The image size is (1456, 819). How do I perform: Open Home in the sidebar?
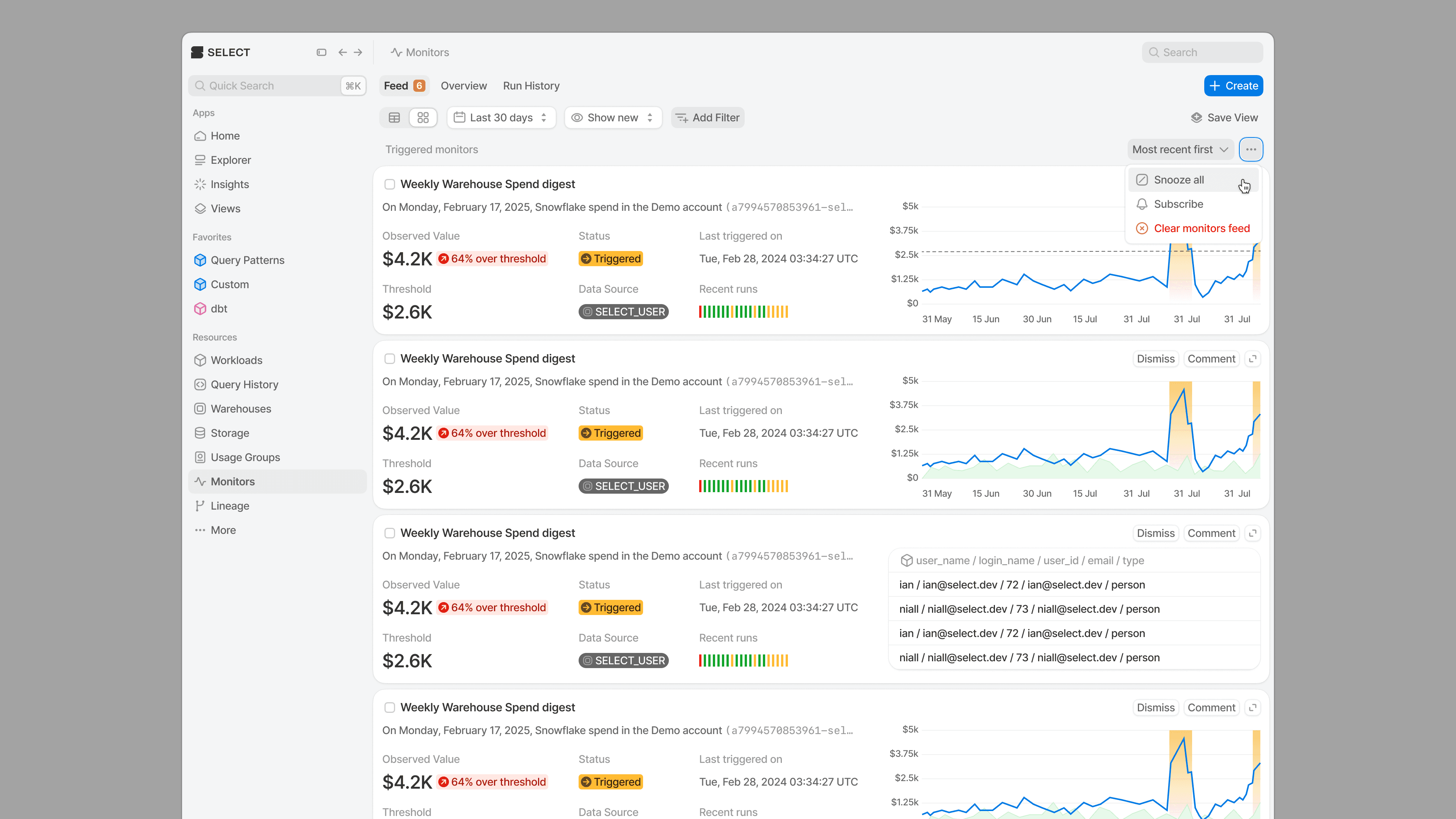pos(277,136)
